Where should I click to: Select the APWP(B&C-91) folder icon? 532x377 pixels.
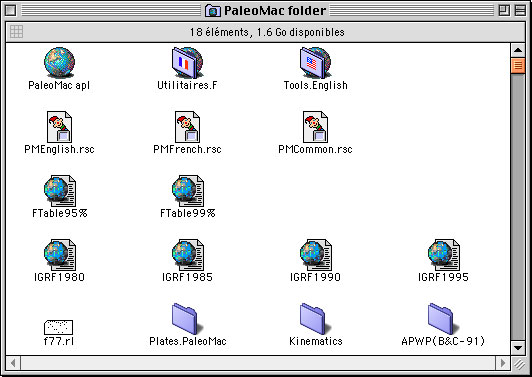[443, 319]
